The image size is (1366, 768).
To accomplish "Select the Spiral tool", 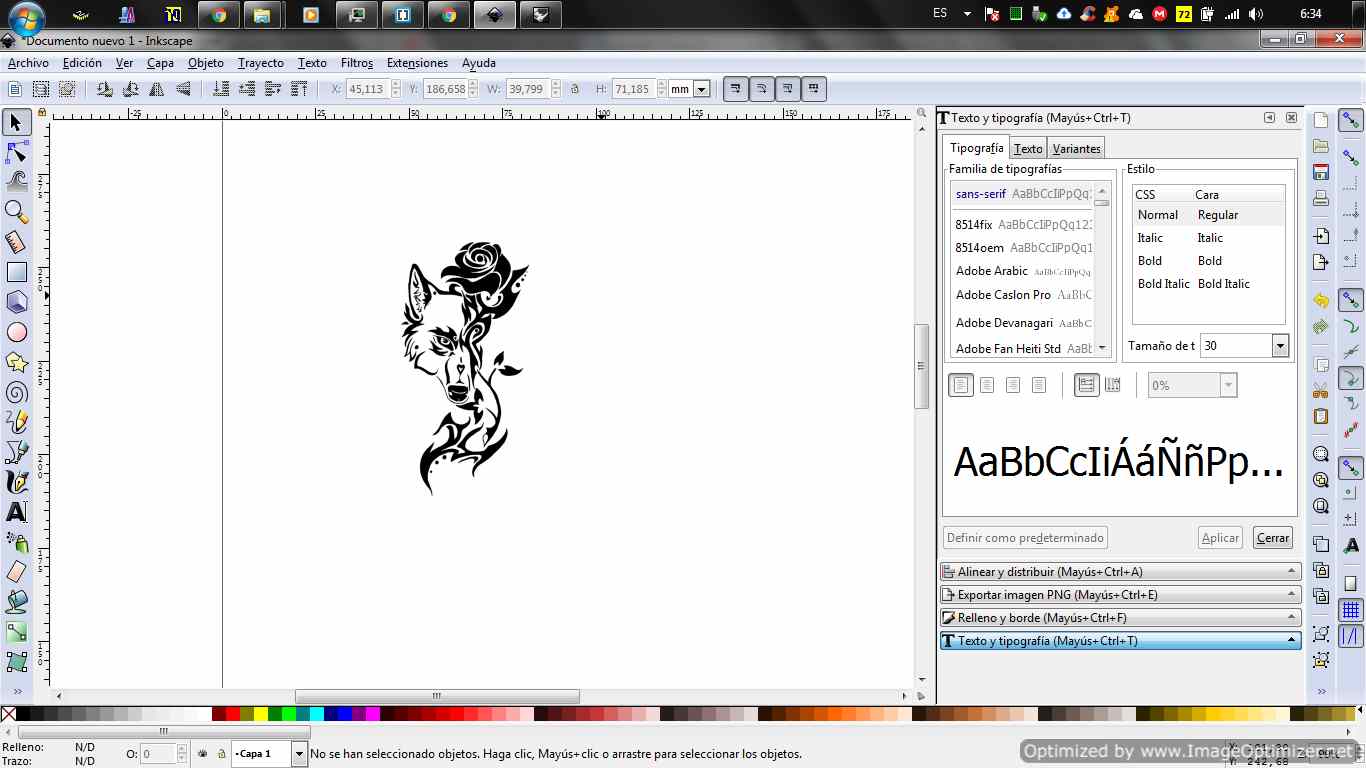I will (x=16, y=392).
